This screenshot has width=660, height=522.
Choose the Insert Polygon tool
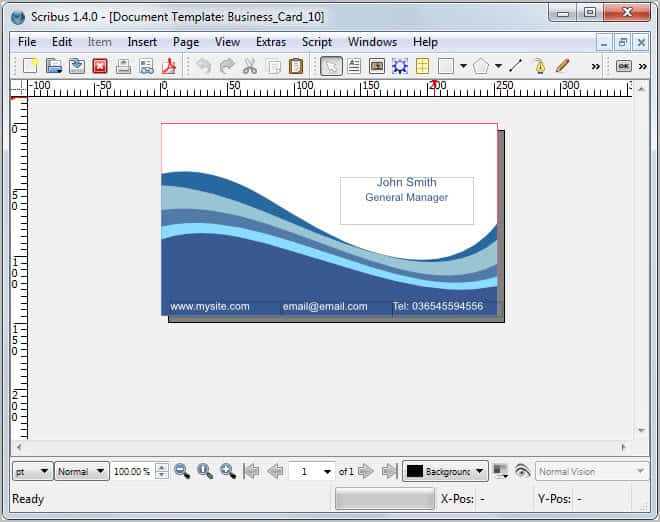tap(481, 66)
